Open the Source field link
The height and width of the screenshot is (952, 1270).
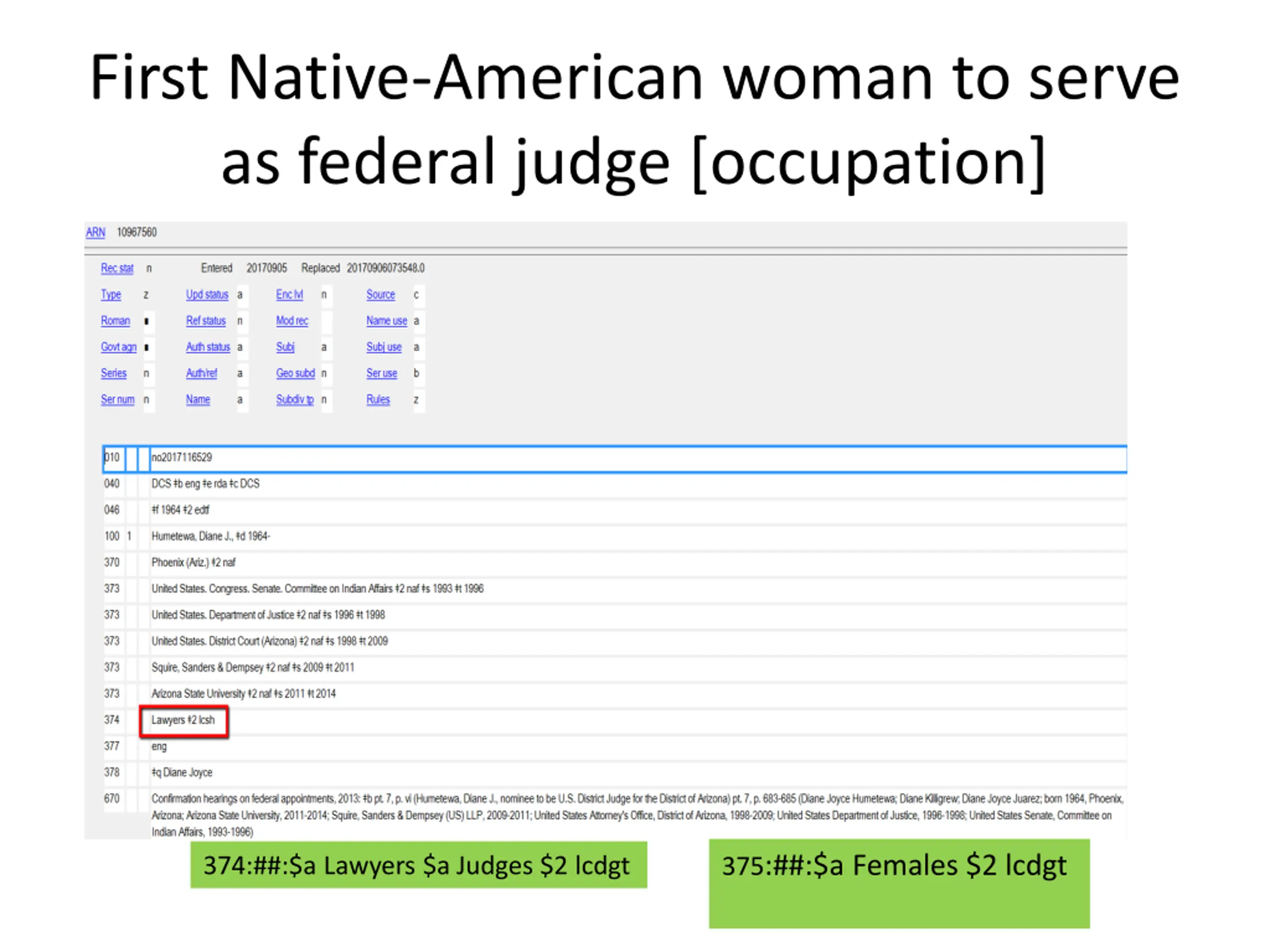[381, 295]
